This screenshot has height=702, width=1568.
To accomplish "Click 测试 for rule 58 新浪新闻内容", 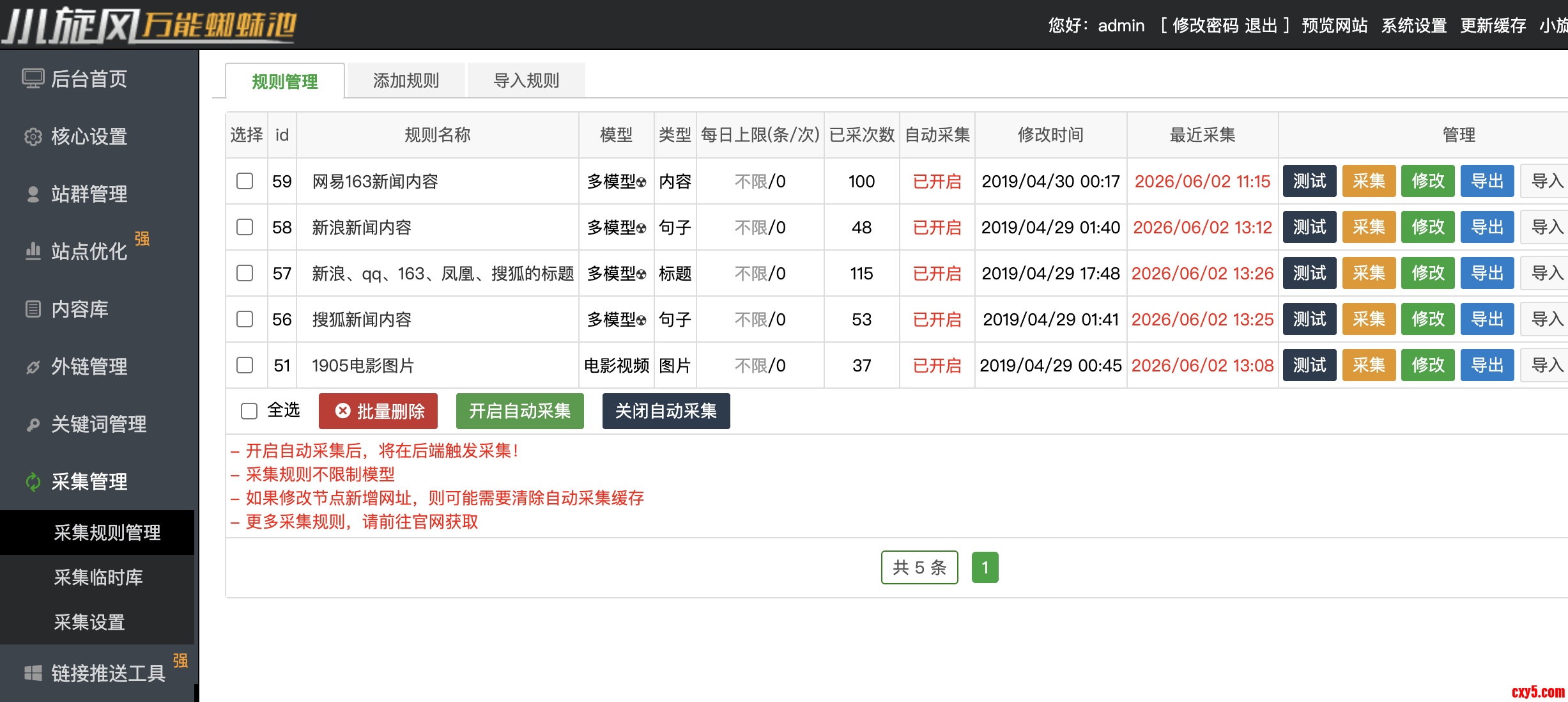I will point(1310,227).
